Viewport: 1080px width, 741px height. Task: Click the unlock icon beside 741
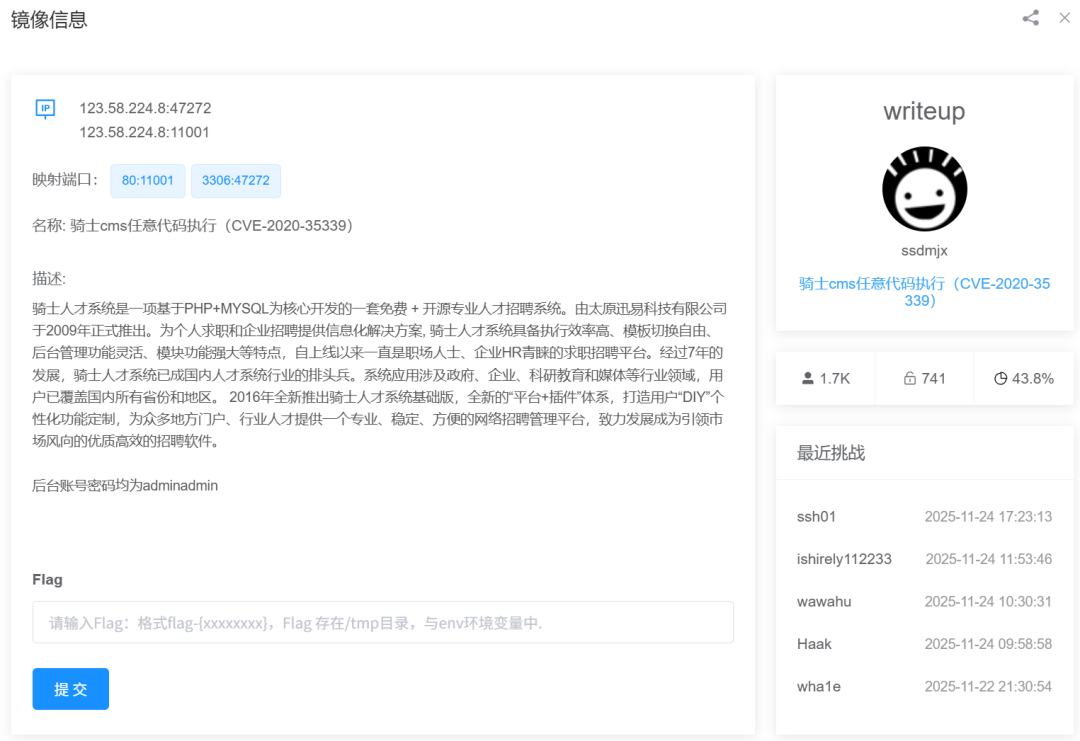909,378
